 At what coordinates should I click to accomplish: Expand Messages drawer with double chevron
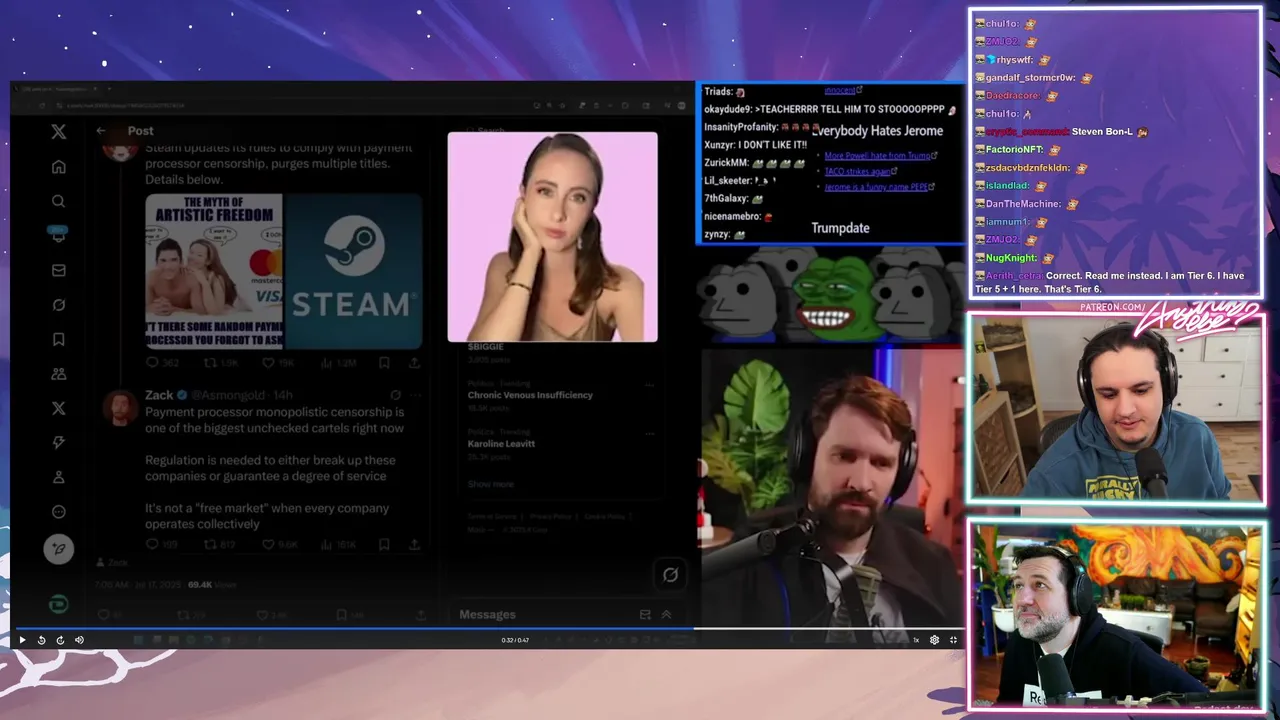(x=666, y=615)
